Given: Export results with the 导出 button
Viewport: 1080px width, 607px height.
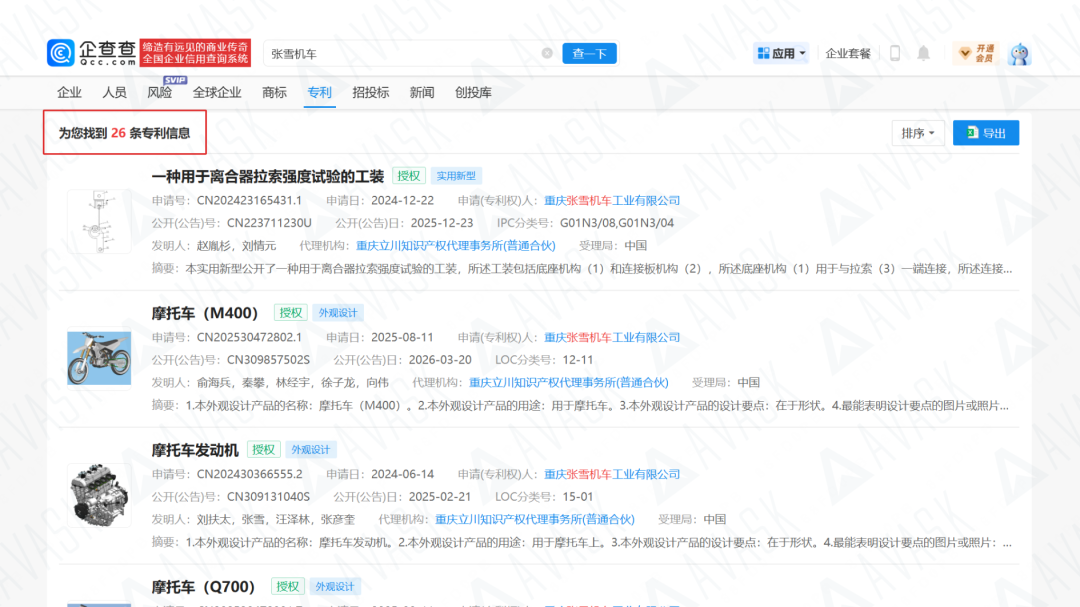Looking at the screenshot, I should tap(986, 133).
